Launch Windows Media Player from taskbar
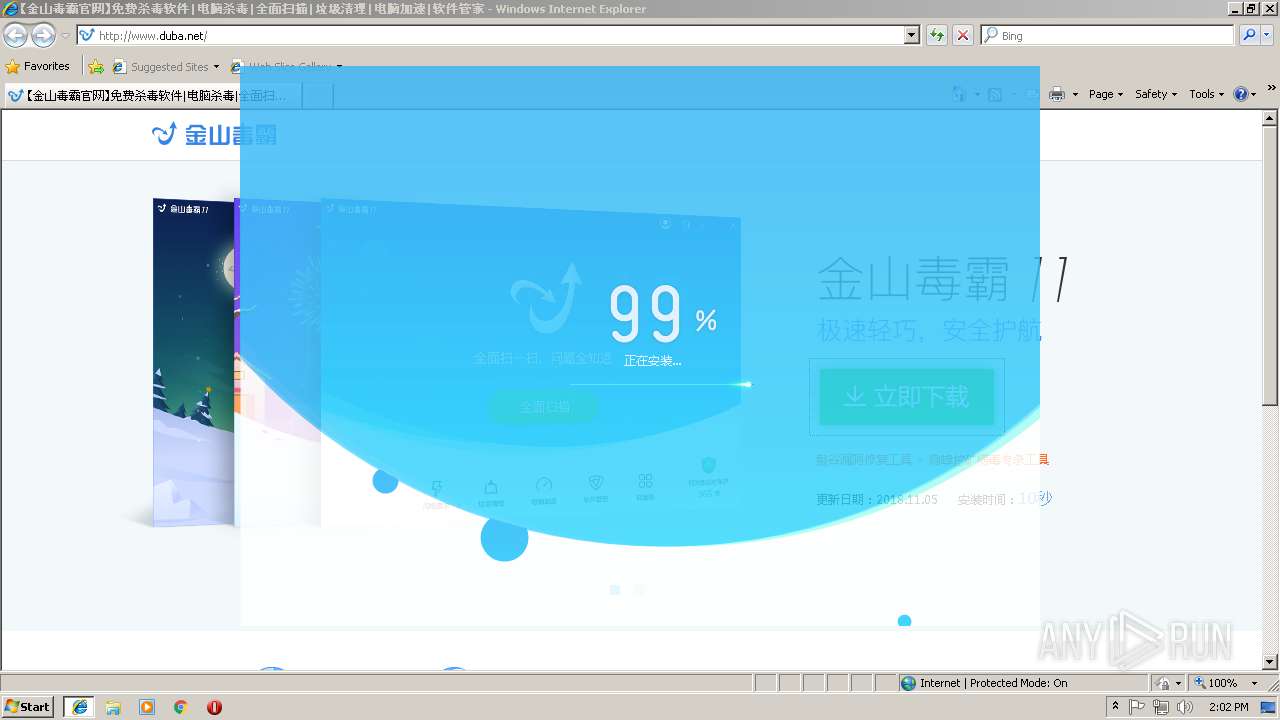1280x720 pixels. [x=147, y=707]
